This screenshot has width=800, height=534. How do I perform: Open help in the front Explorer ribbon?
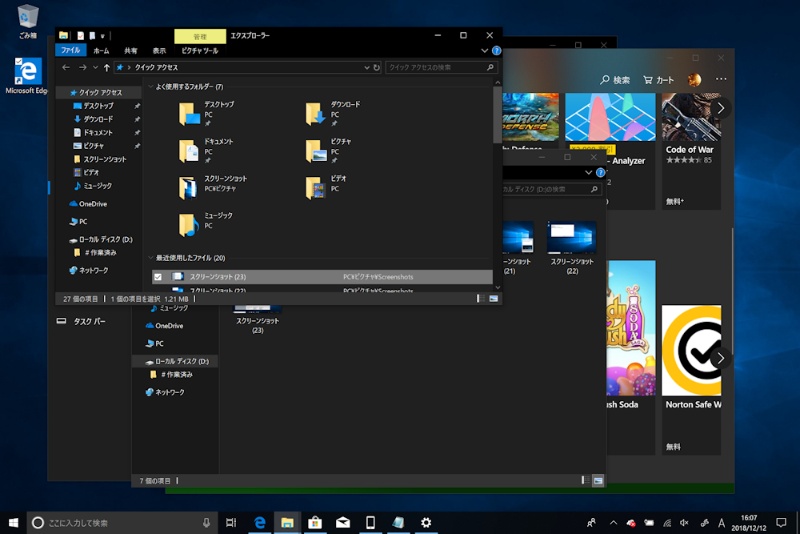point(496,50)
